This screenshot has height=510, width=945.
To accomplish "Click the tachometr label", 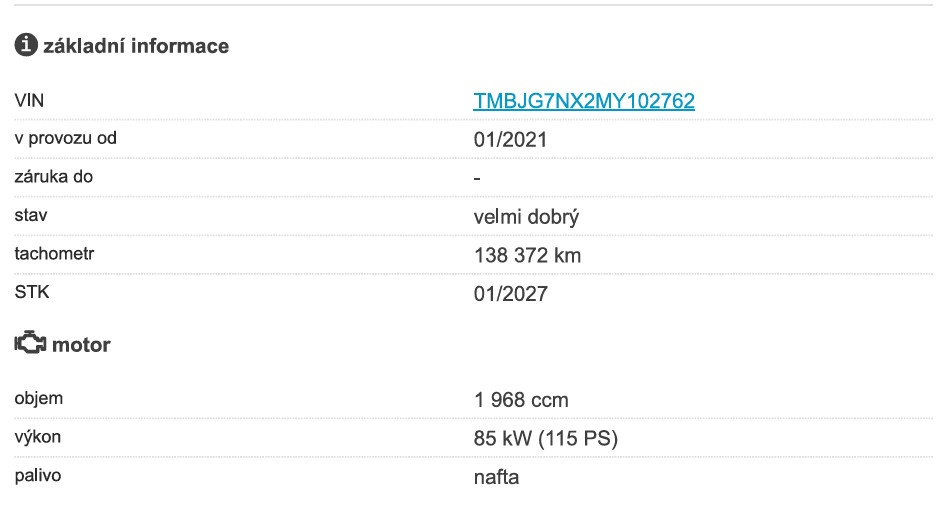I will tap(54, 254).
